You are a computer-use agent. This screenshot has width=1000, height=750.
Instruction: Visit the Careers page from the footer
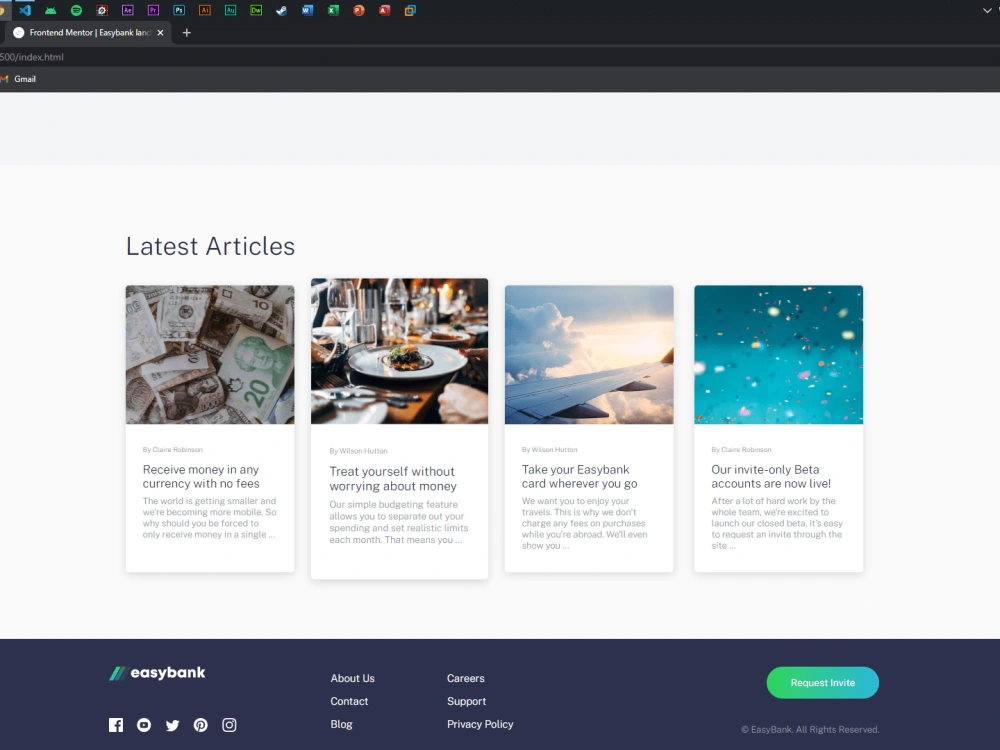point(465,678)
